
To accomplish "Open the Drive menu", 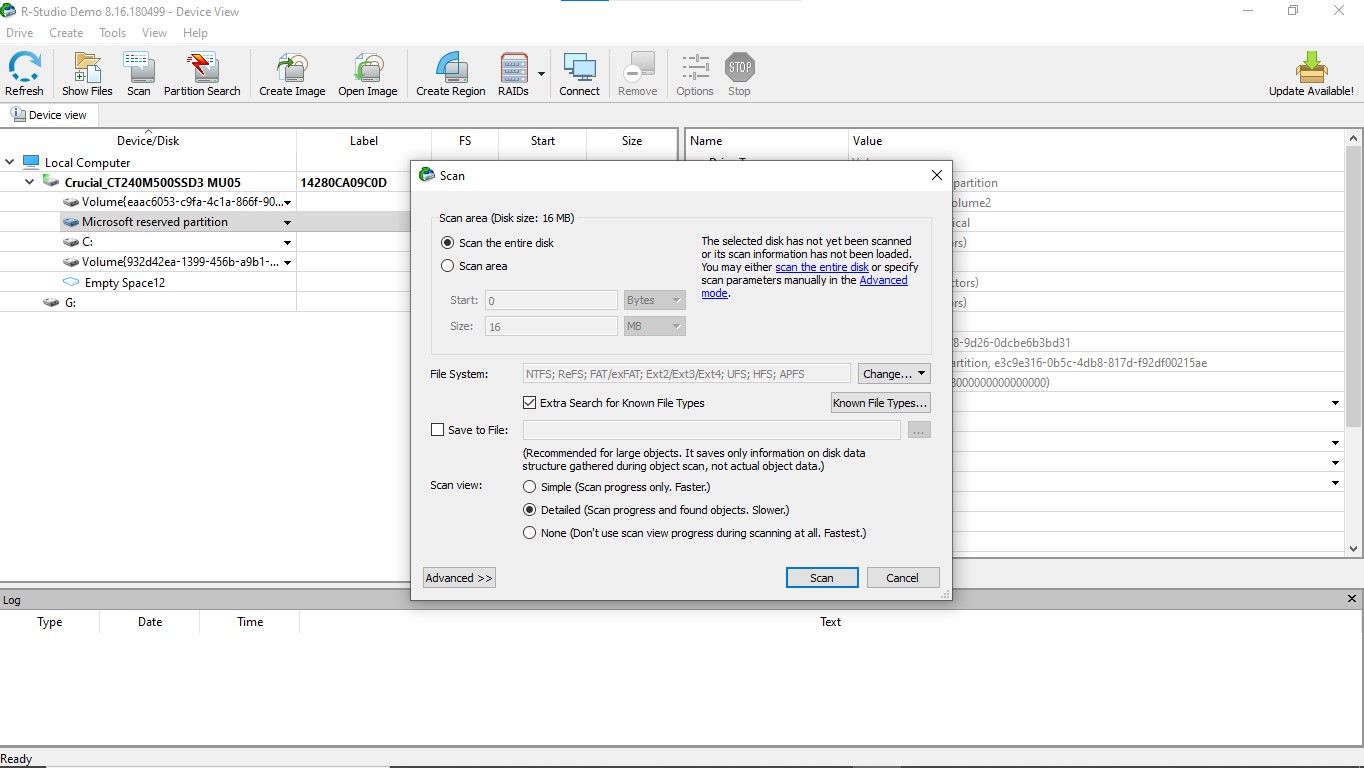I will coord(20,33).
